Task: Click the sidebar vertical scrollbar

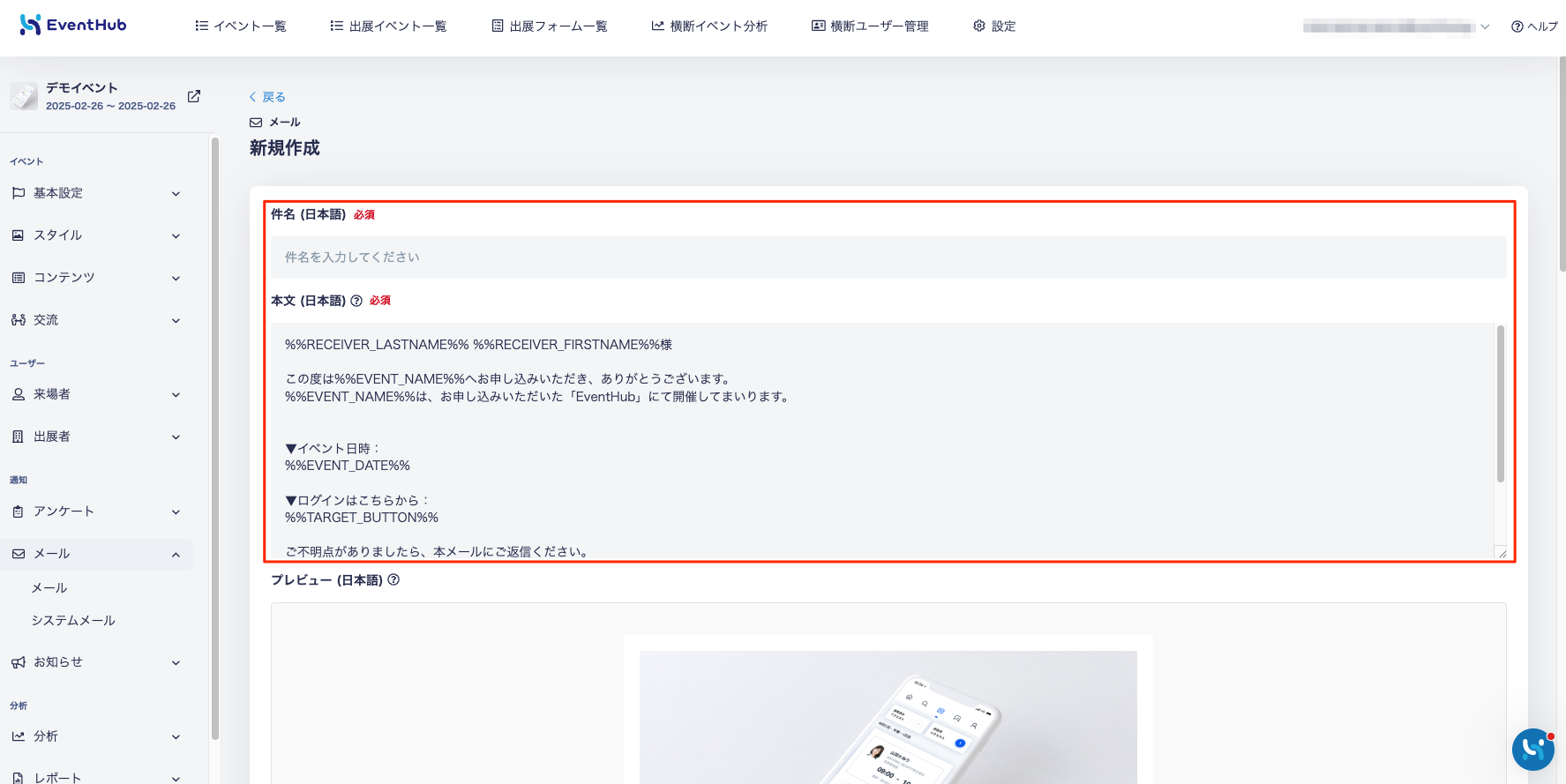Action: (x=215, y=439)
